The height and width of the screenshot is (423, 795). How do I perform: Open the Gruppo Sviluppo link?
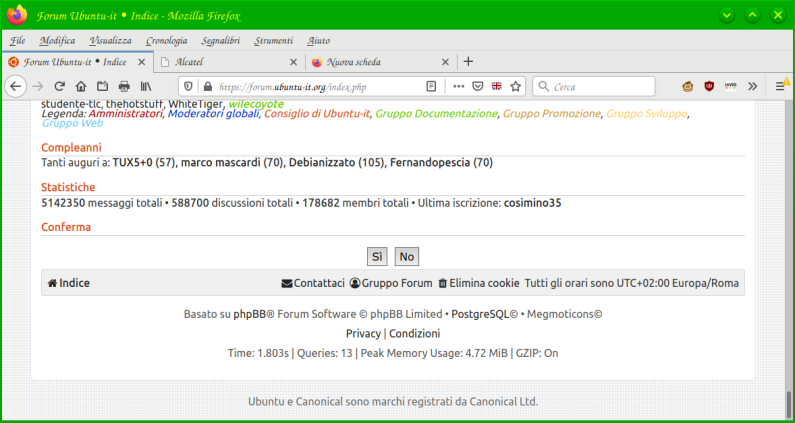click(x=646, y=114)
